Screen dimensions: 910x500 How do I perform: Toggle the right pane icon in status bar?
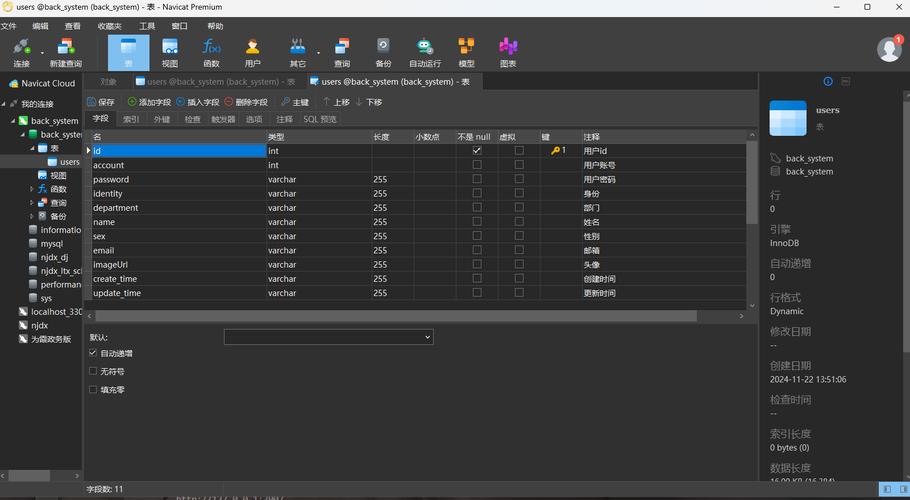coord(903,489)
